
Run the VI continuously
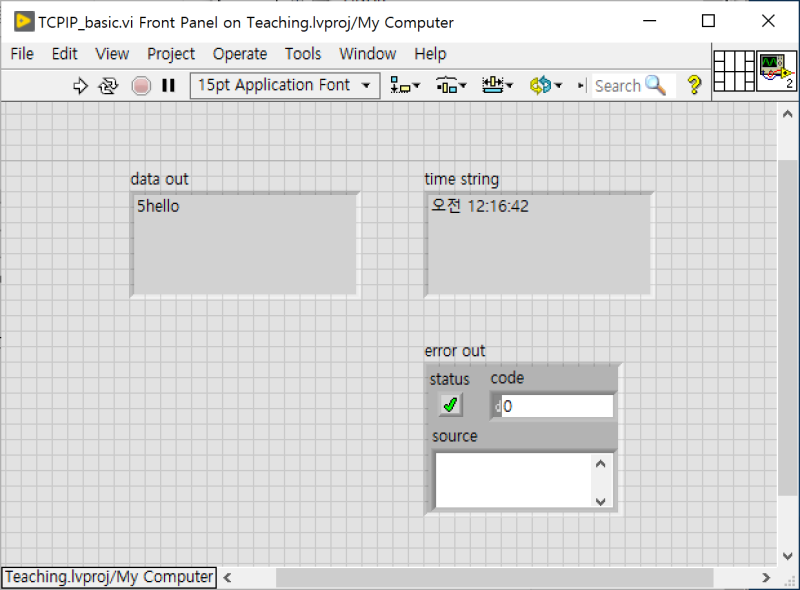[x=109, y=85]
